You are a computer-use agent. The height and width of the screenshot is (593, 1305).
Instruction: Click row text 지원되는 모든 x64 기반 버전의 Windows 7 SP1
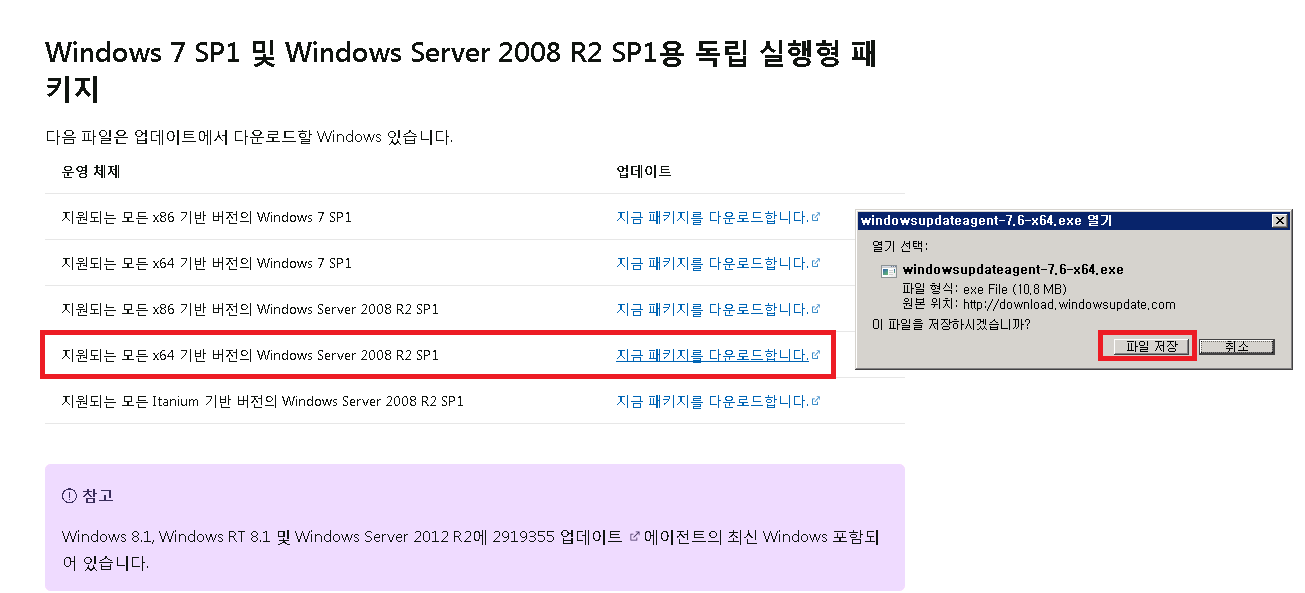click(207, 263)
